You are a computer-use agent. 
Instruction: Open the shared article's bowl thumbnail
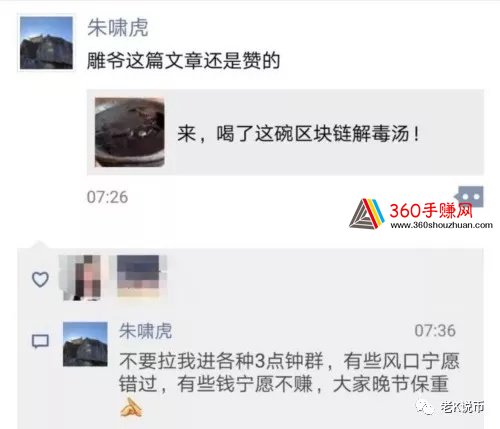(x=130, y=132)
